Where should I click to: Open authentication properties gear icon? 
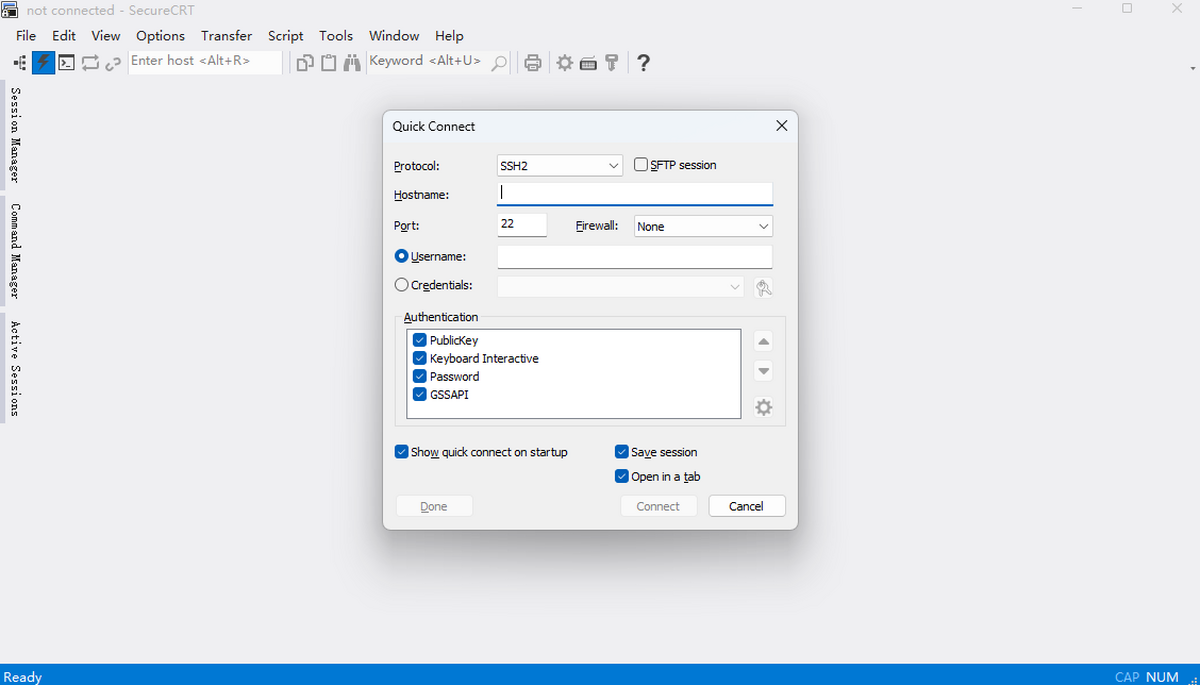coord(764,407)
